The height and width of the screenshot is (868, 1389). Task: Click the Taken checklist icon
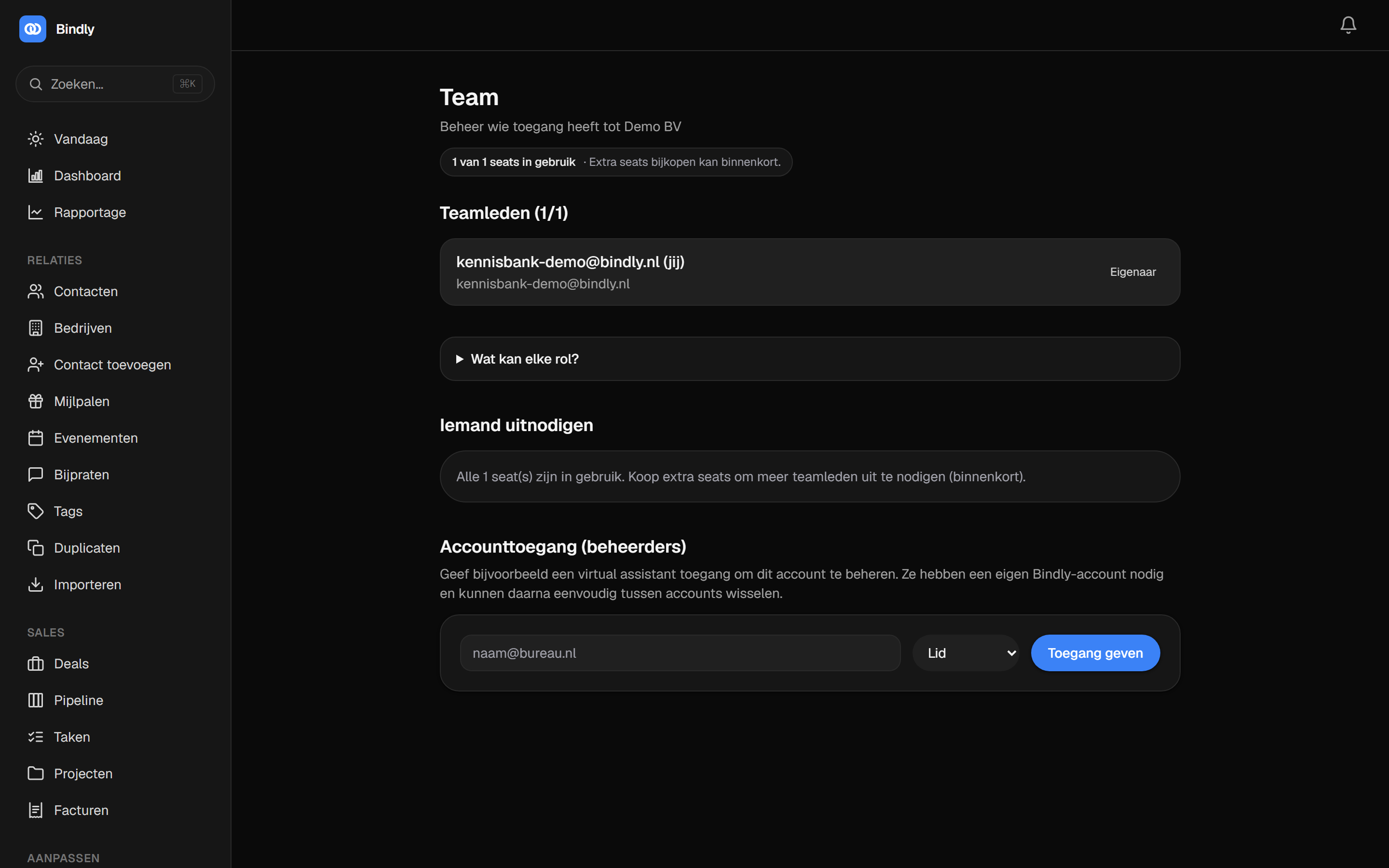36,737
